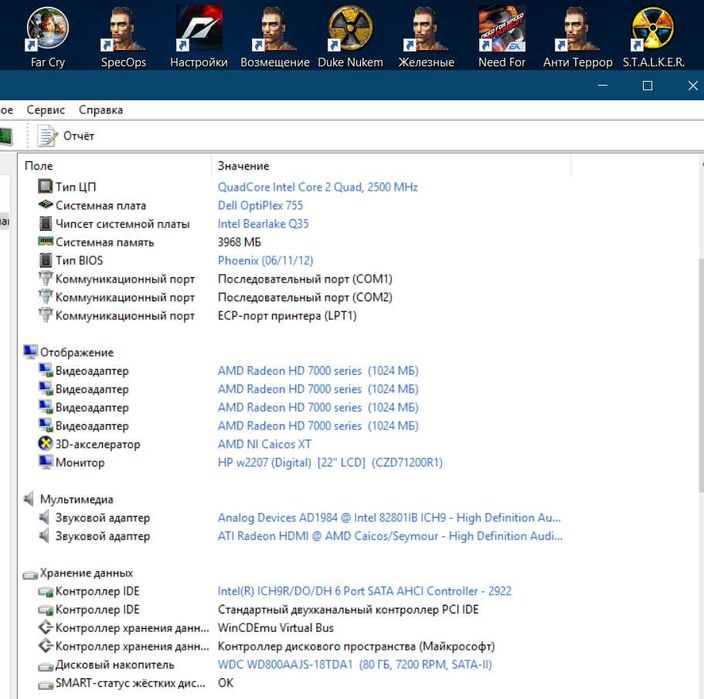Open the Intel ICH9R SATA AHCI Controller link

click(365, 591)
